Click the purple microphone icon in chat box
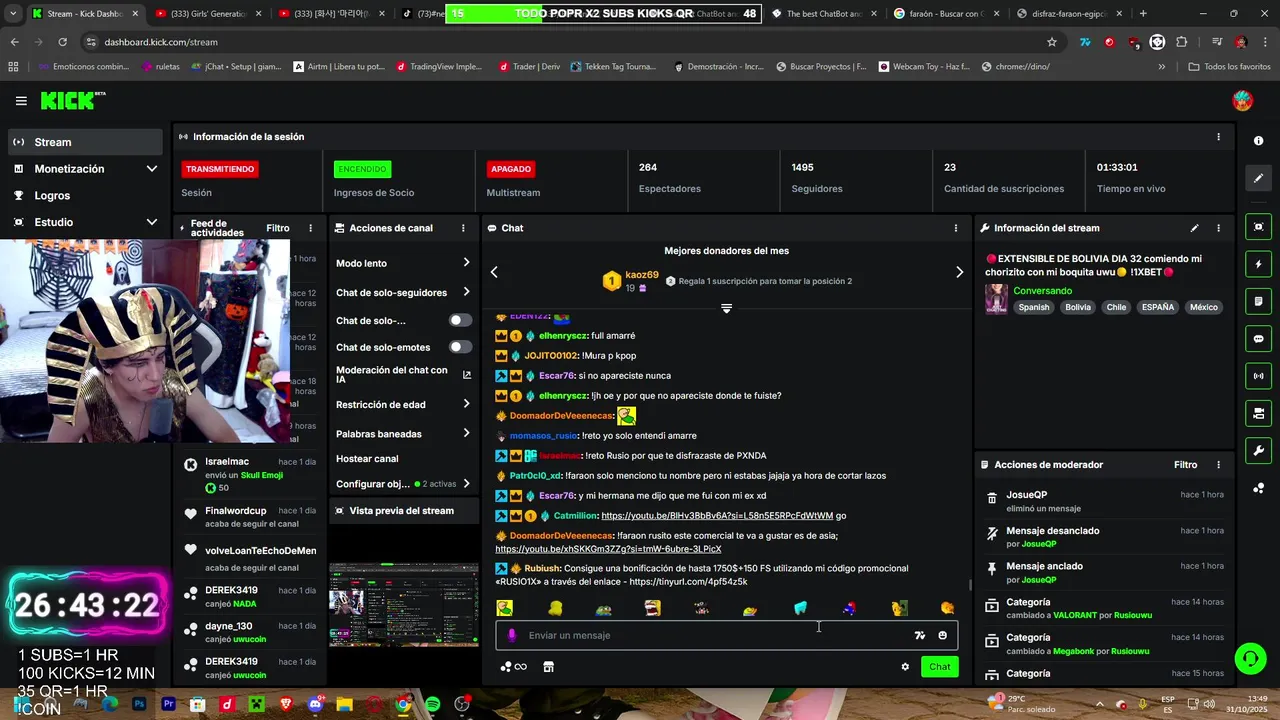Screen dimensions: 1280x720 click(512, 635)
